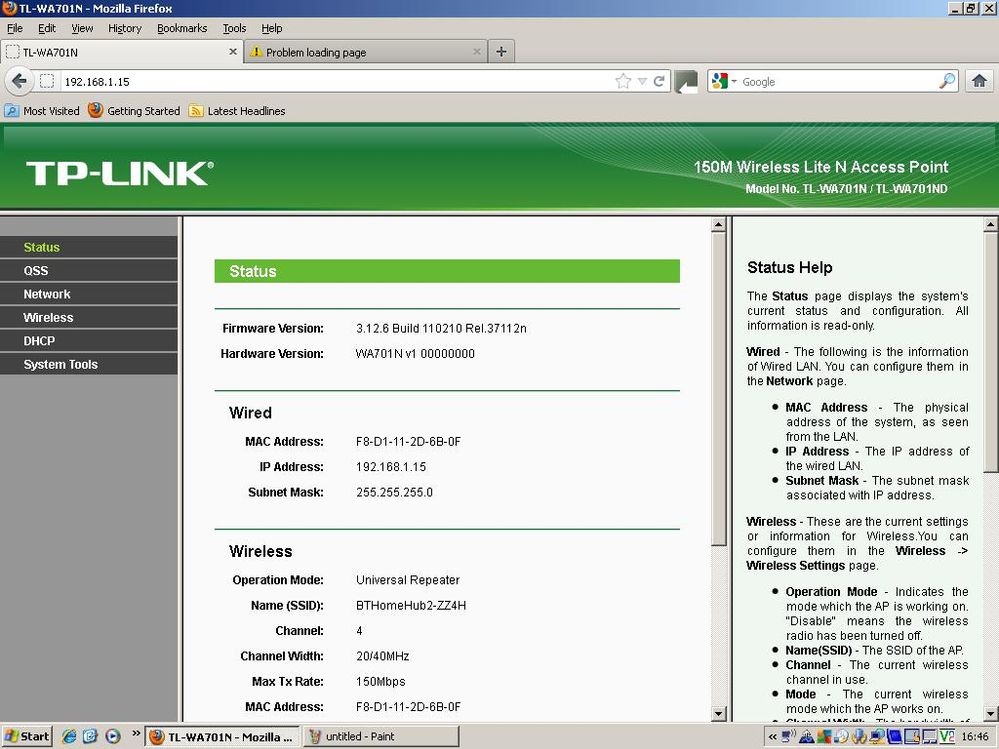This screenshot has width=999, height=749.
Task: Click the Status Help heading
Action: coord(789,268)
